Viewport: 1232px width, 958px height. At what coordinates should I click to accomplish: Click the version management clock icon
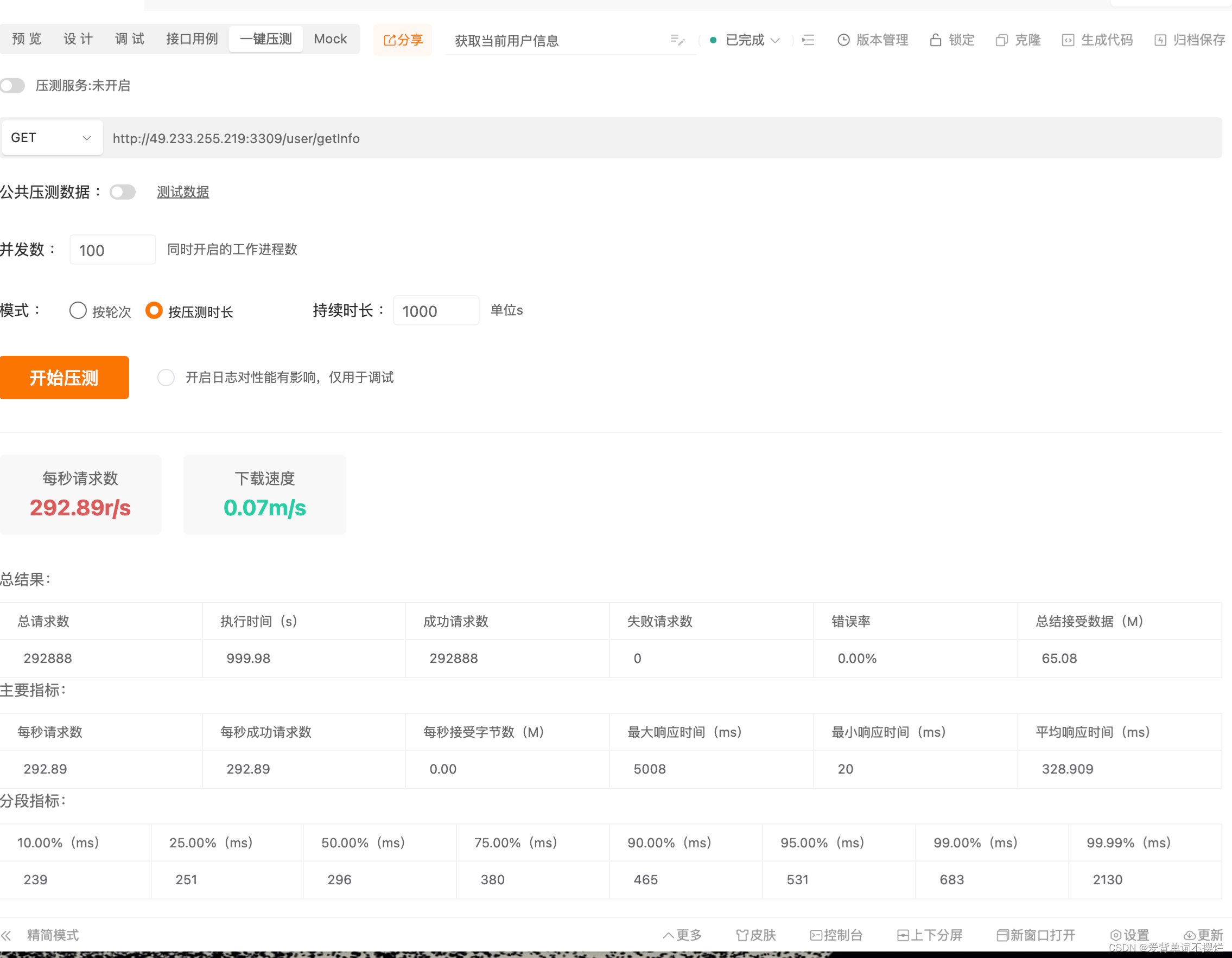843,40
